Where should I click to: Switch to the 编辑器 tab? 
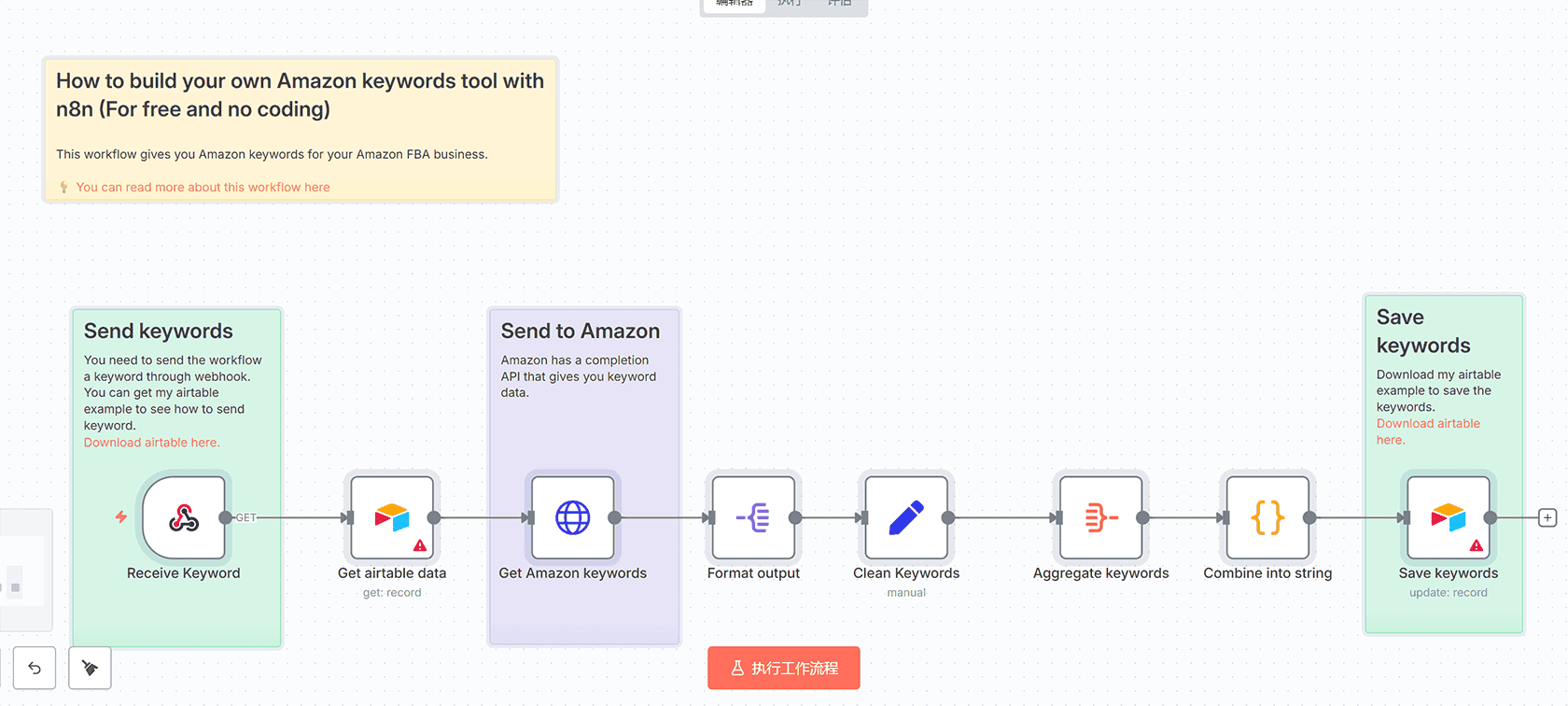(x=735, y=4)
